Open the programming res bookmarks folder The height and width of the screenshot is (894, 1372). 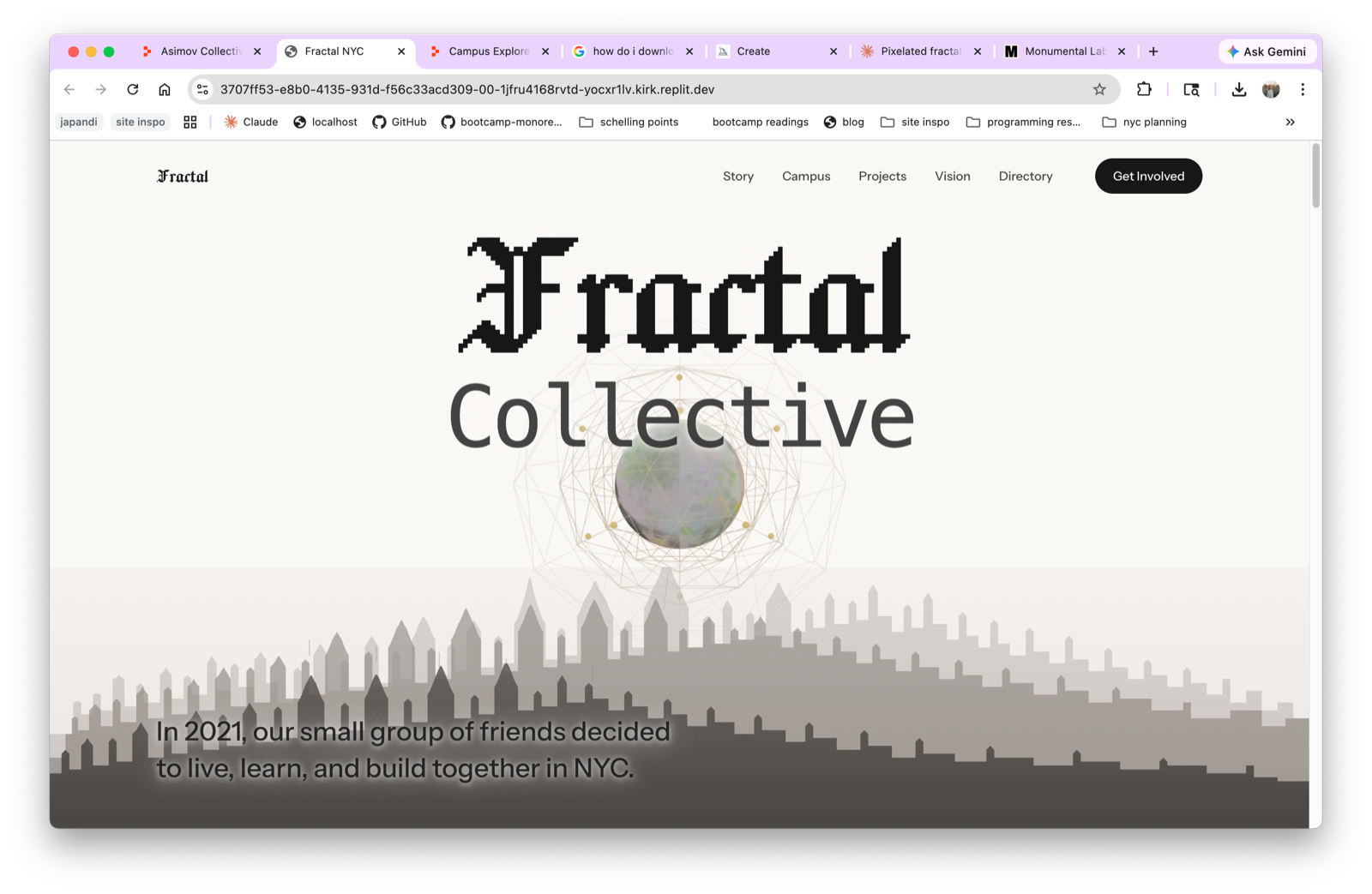pos(1025,122)
